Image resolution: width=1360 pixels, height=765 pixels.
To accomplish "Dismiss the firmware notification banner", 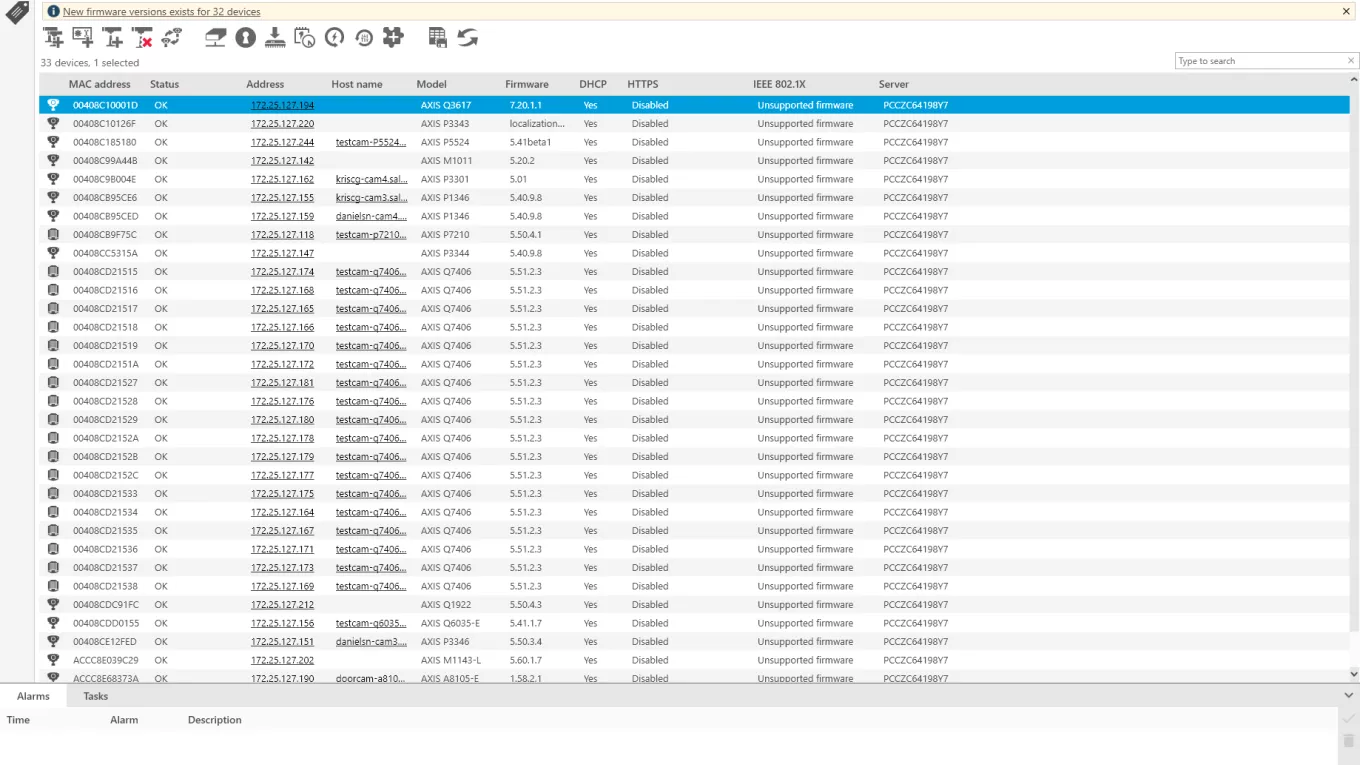I will pyautogui.click(x=1346, y=12).
